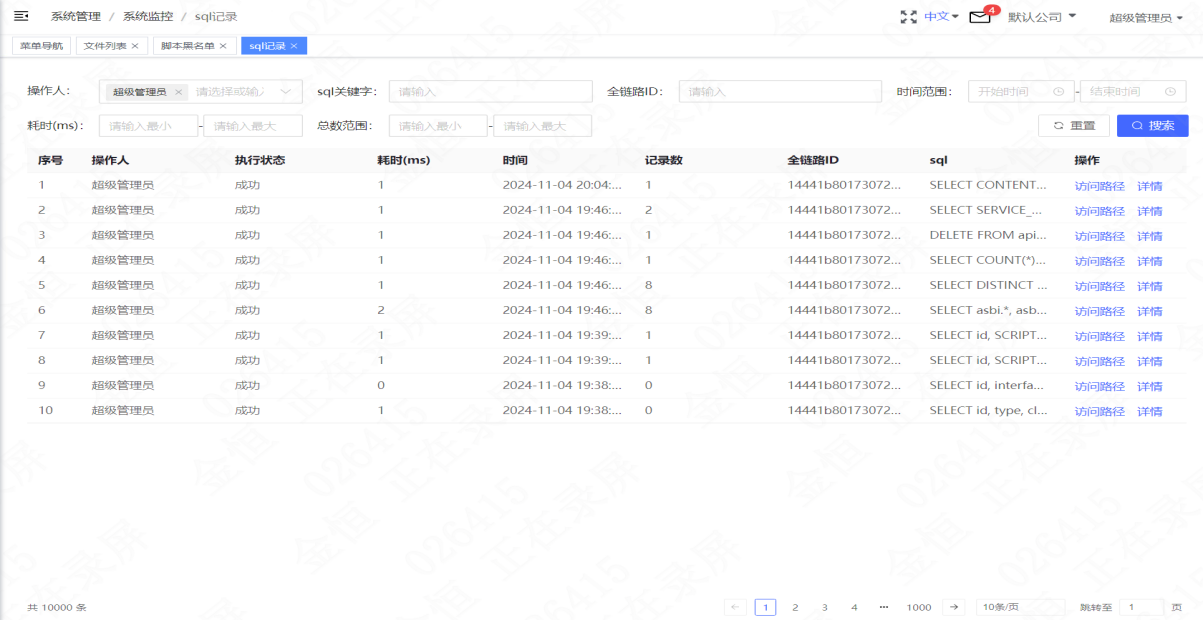Focus the 耗时 maximum input
Screen dimensions: 1203x620
(253, 126)
